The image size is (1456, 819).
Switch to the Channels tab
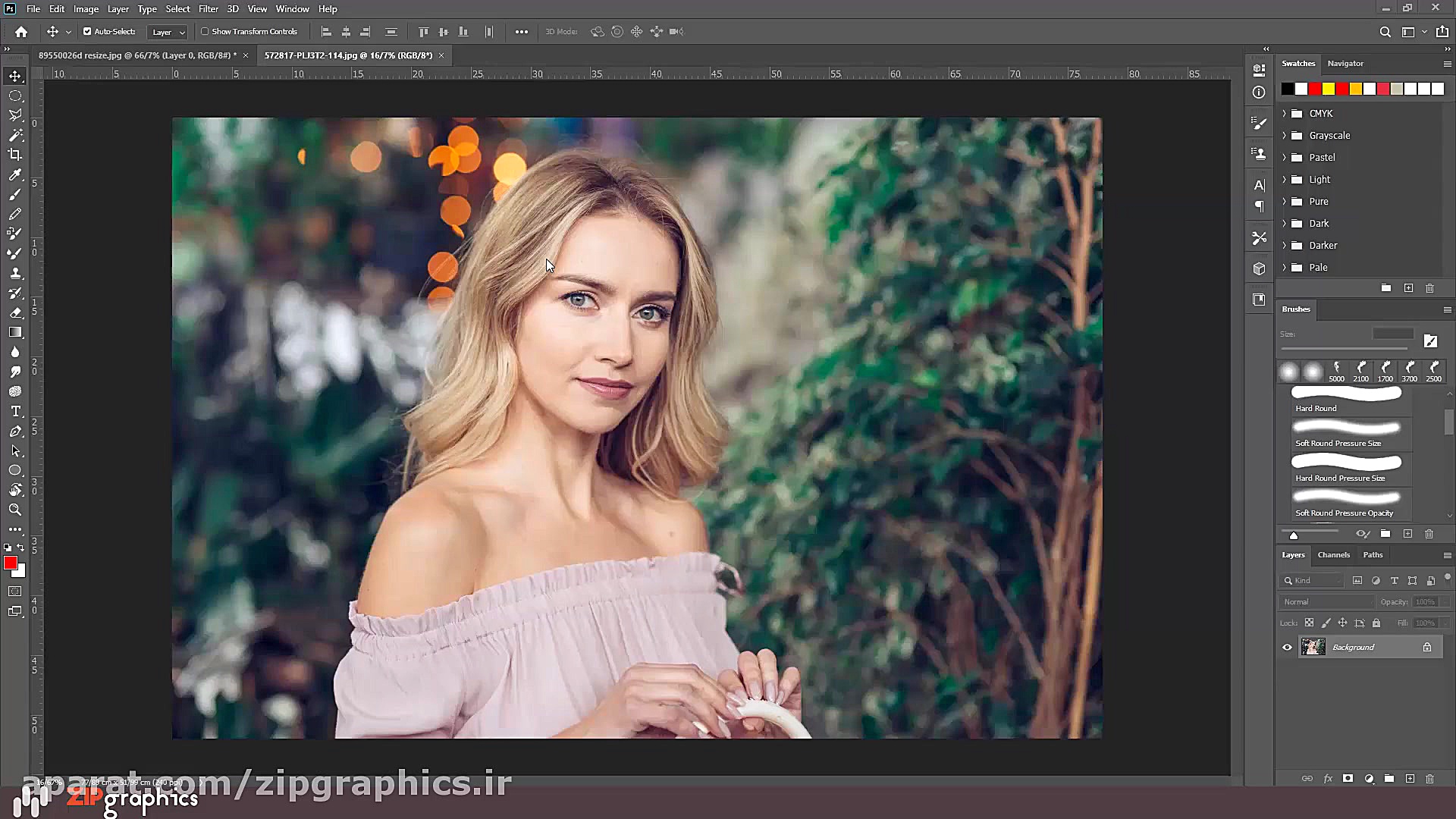tap(1333, 555)
